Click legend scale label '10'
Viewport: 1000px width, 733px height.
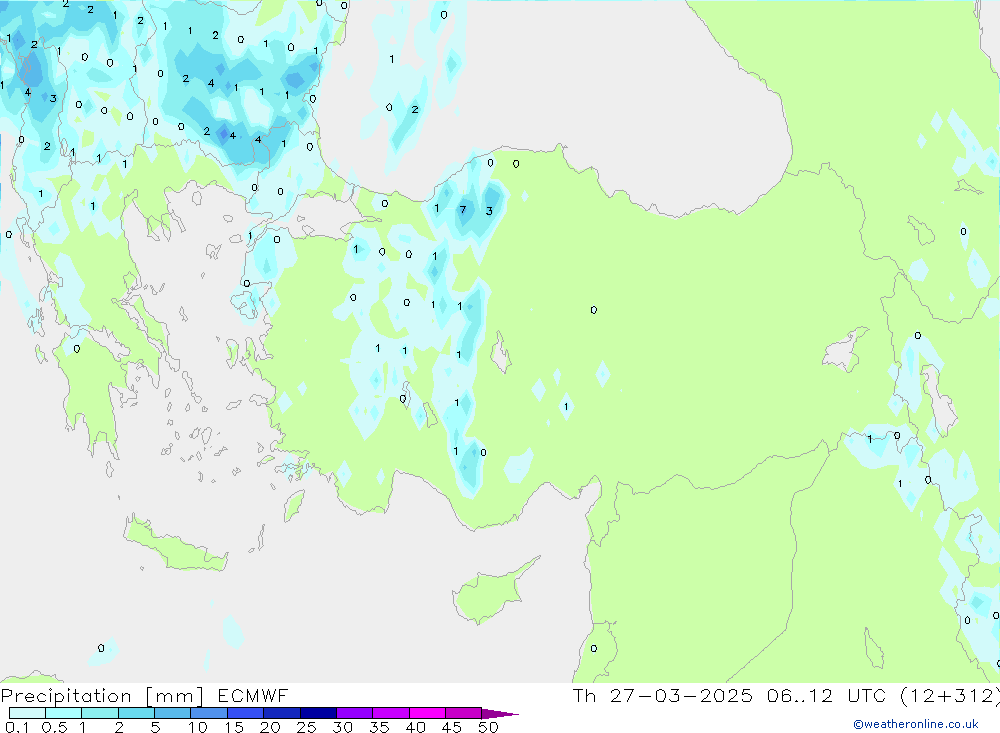(x=198, y=727)
